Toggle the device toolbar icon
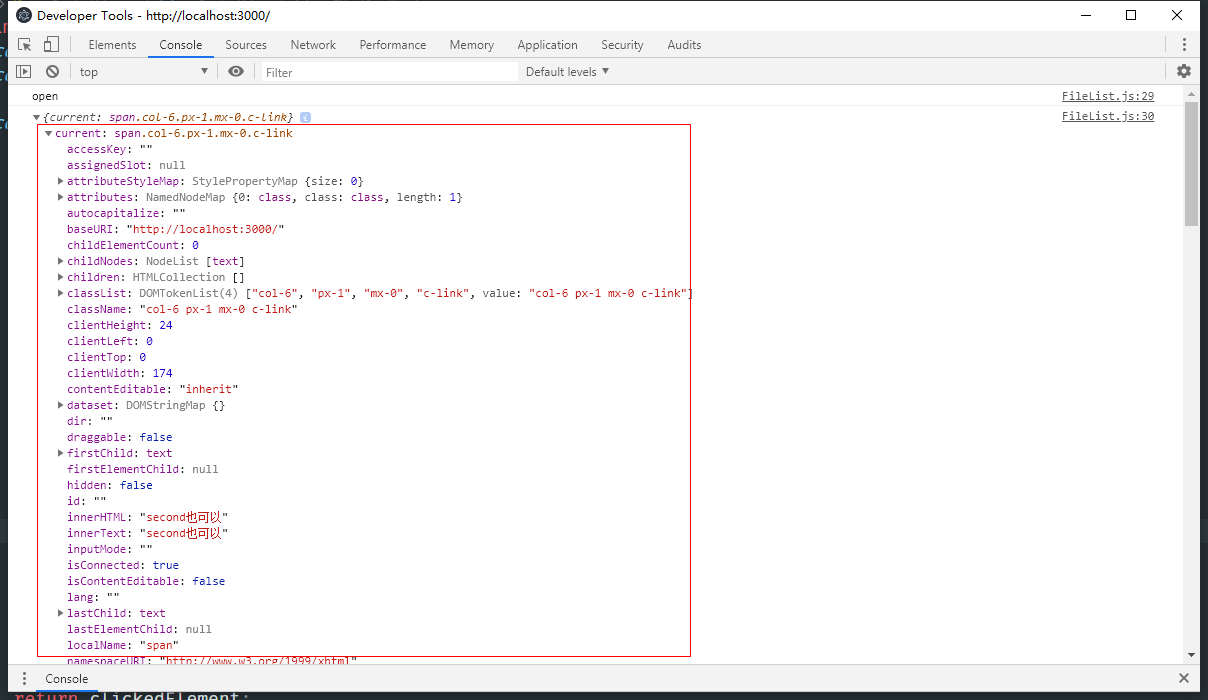1208x700 pixels. (51, 45)
